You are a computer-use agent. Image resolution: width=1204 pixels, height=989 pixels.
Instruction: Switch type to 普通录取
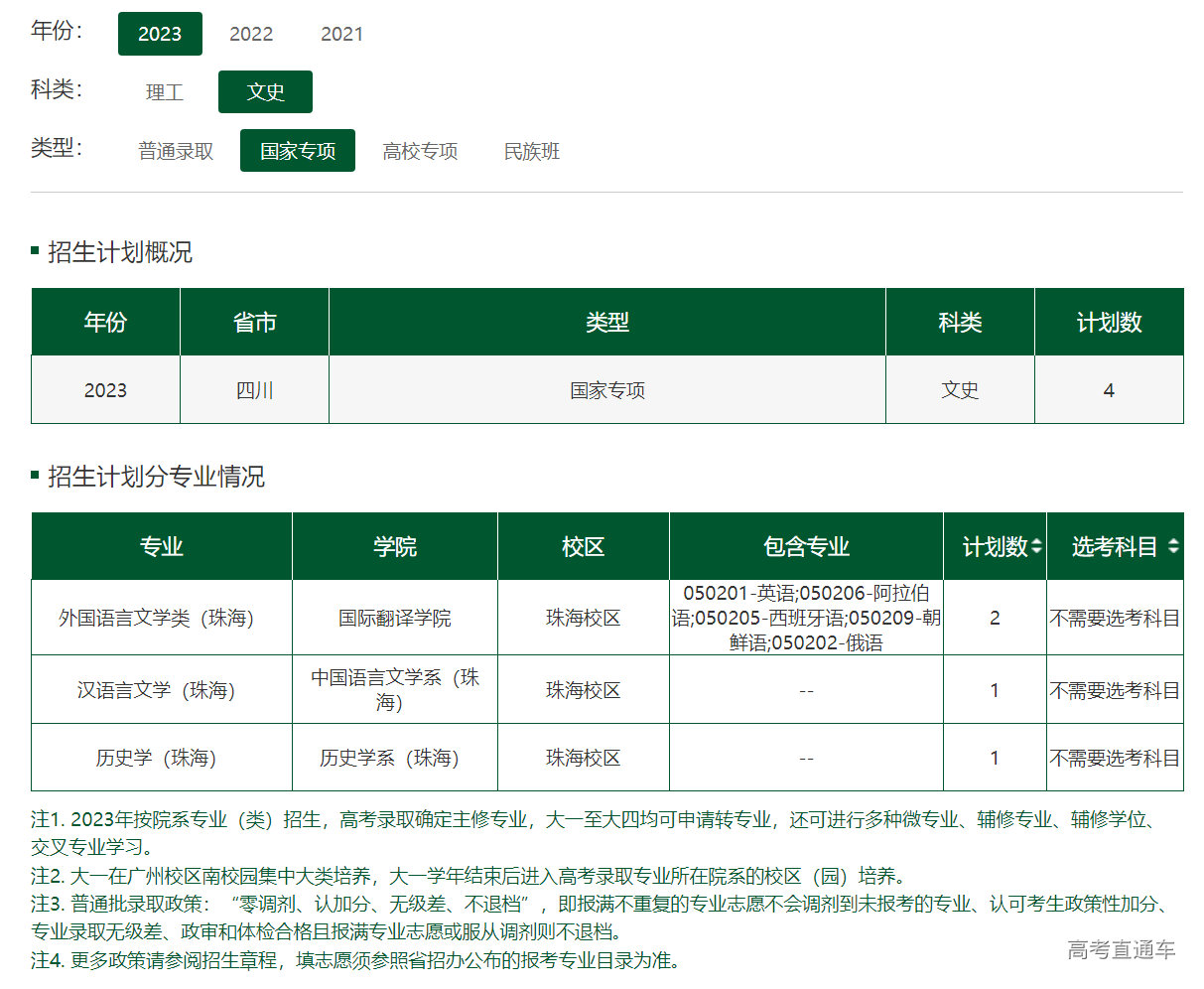point(176,151)
